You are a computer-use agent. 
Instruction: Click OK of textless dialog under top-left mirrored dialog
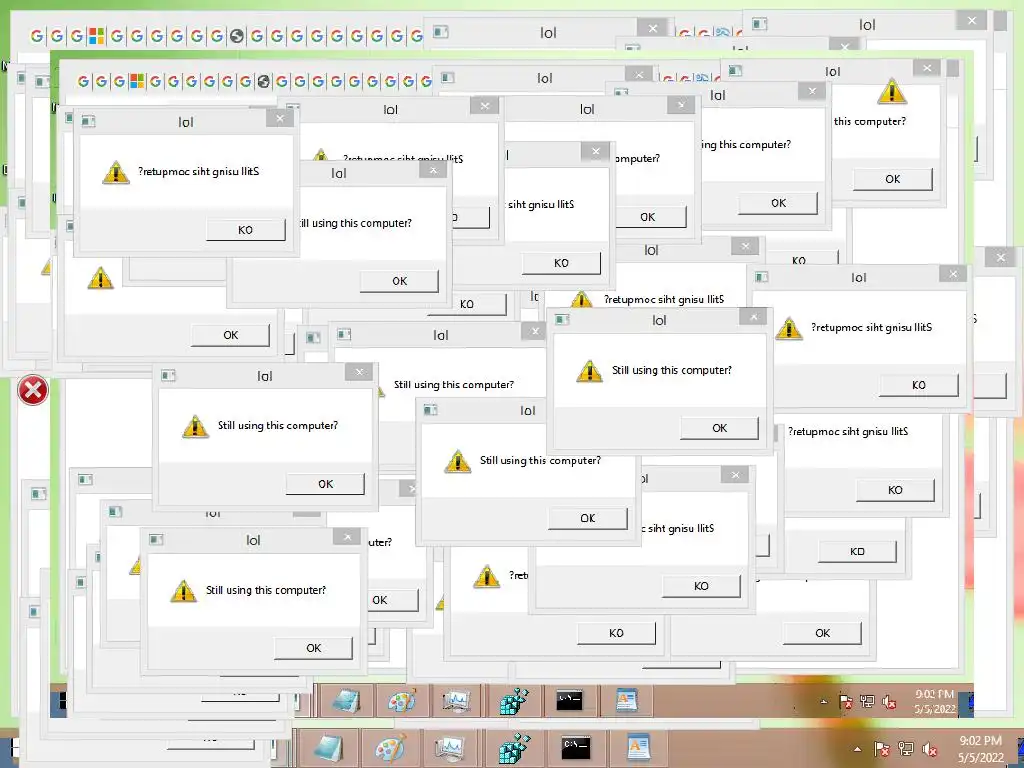(x=231, y=335)
